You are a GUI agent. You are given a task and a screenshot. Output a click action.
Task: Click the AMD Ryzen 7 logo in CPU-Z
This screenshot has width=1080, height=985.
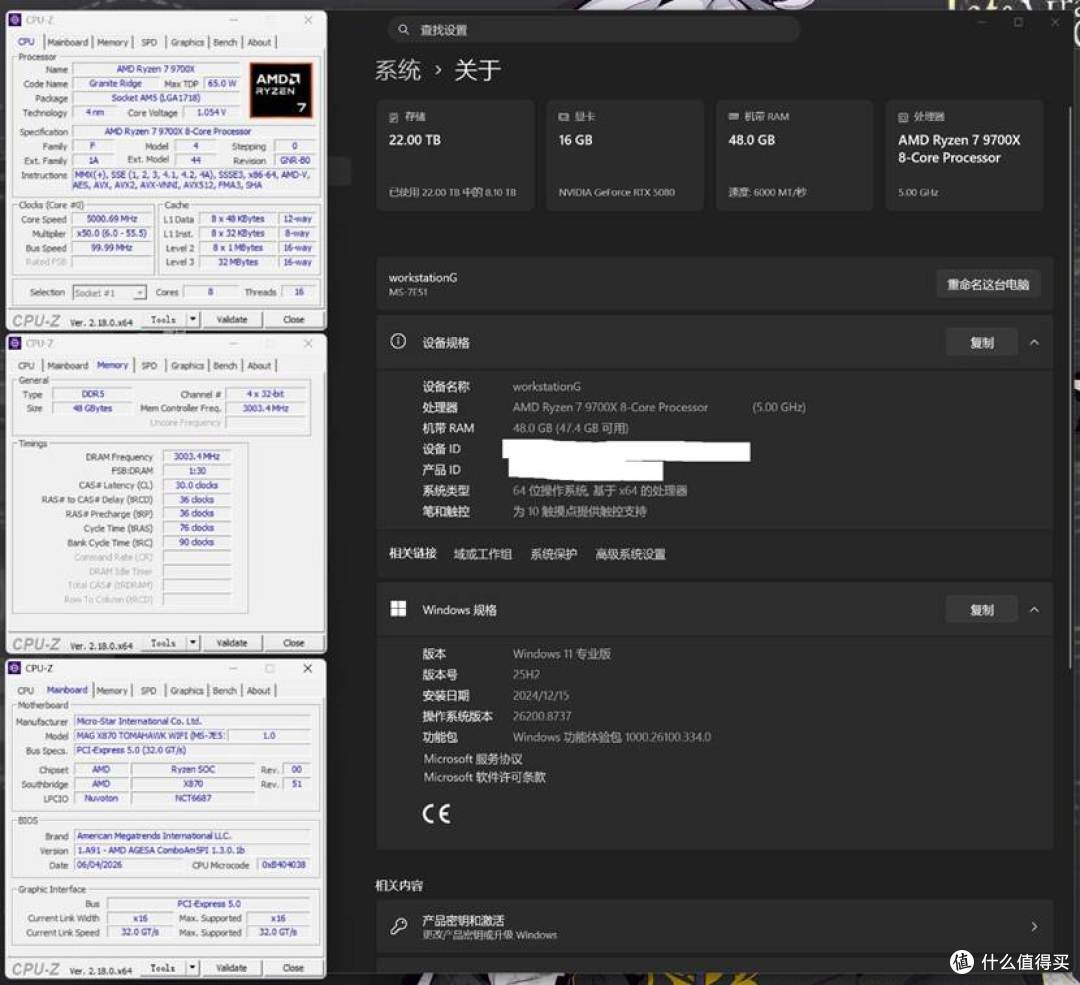pos(281,90)
